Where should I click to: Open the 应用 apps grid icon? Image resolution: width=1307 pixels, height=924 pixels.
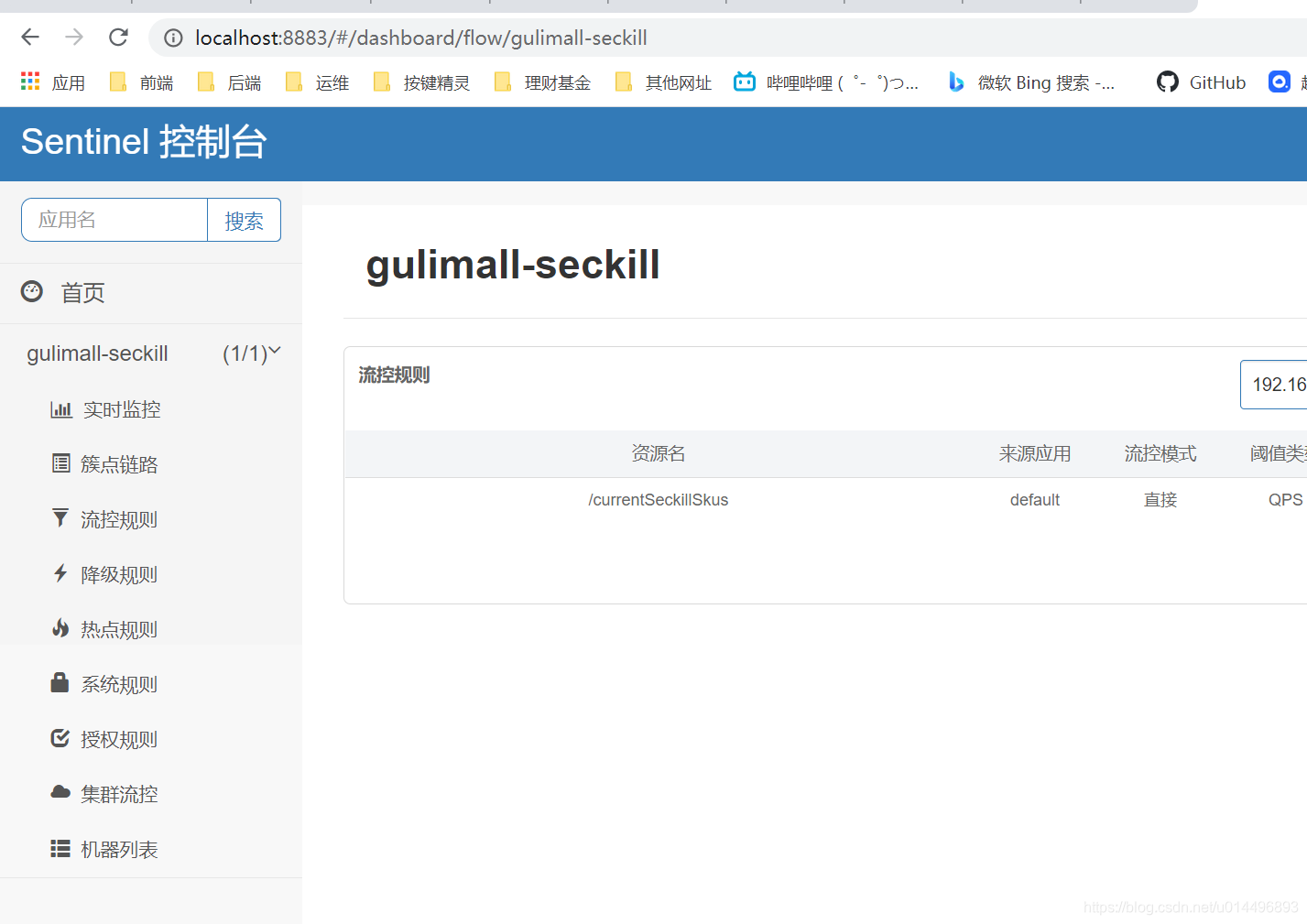pyautogui.click(x=30, y=82)
